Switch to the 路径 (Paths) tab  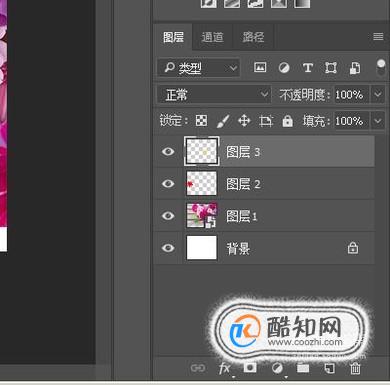[x=253, y=37]
